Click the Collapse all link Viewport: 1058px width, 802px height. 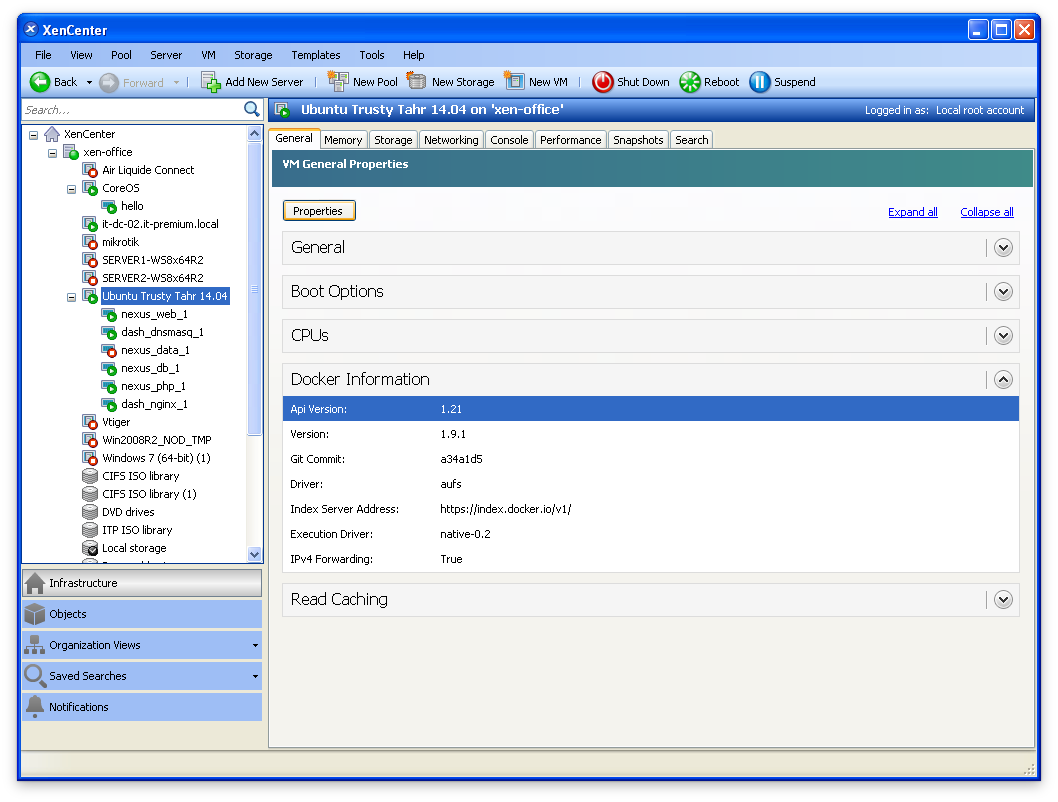click(987, 212)
